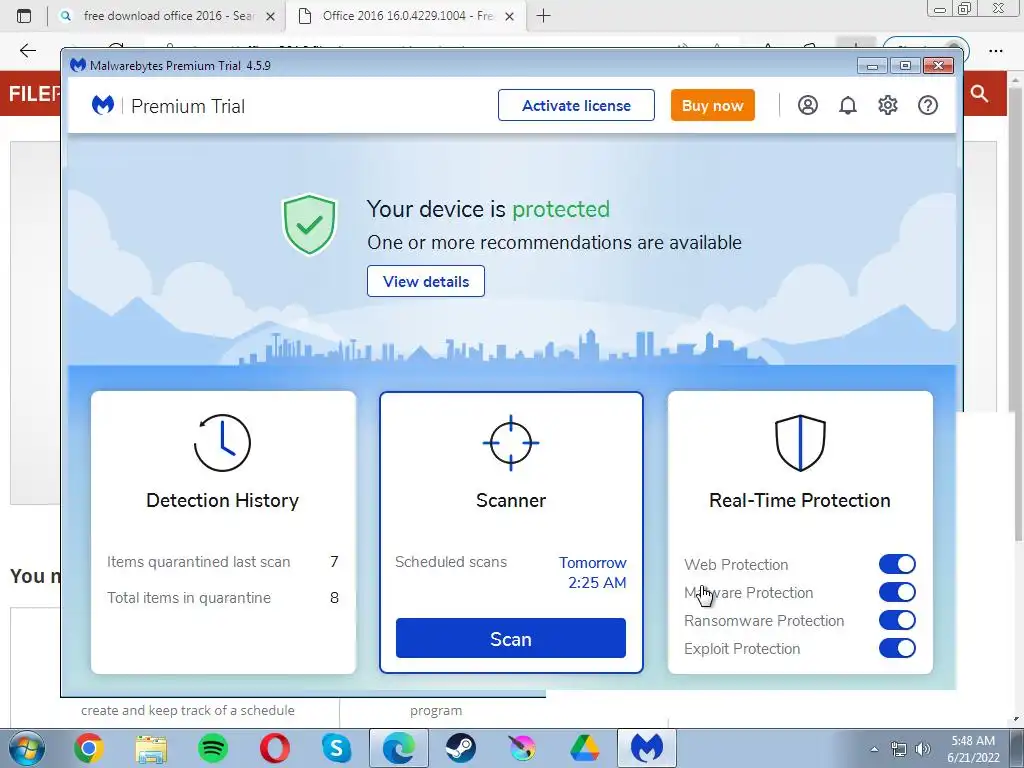Open notifications bell in Malwarebytes
Screen dimensions: 1024x768
pos(848,105)
